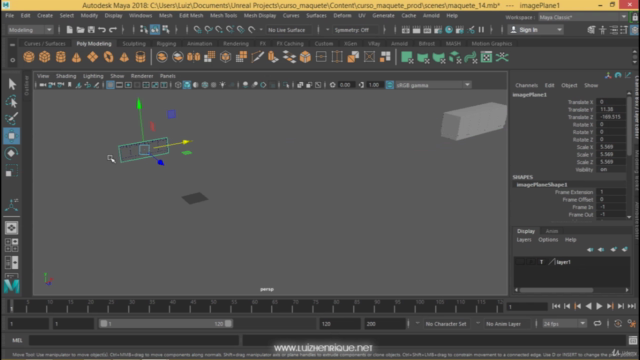This screenshot has width=640, height=360.
Task: Click the four-pane layout icon
Action: [x=11, y=245]
